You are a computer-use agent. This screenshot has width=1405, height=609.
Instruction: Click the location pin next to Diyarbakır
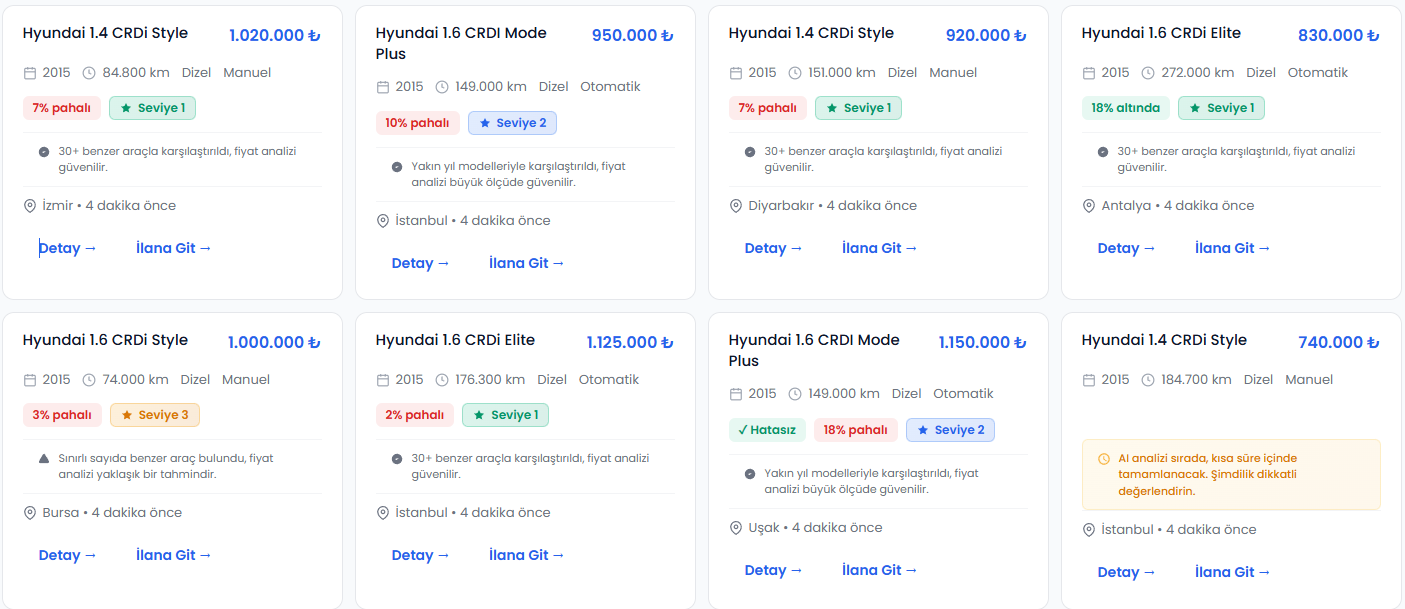click(x=736, y=206)
